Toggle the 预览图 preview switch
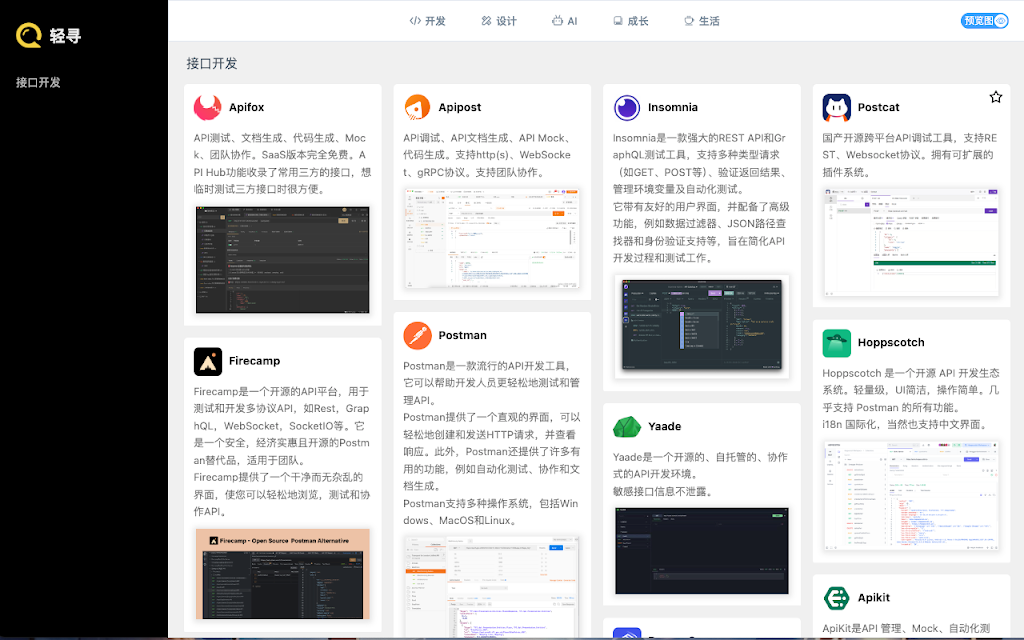This screenshot has height=640, width=1024. pos(984,21)
